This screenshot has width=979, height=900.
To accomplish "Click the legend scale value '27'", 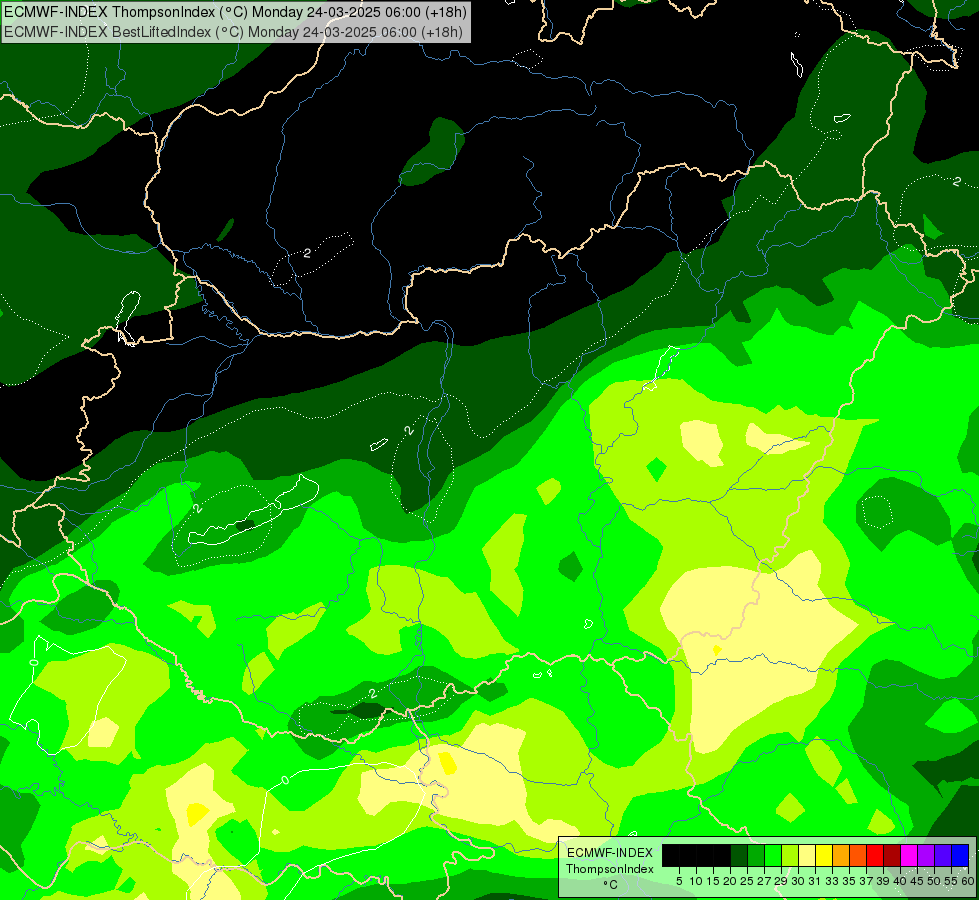I will (x=764, y=881).
